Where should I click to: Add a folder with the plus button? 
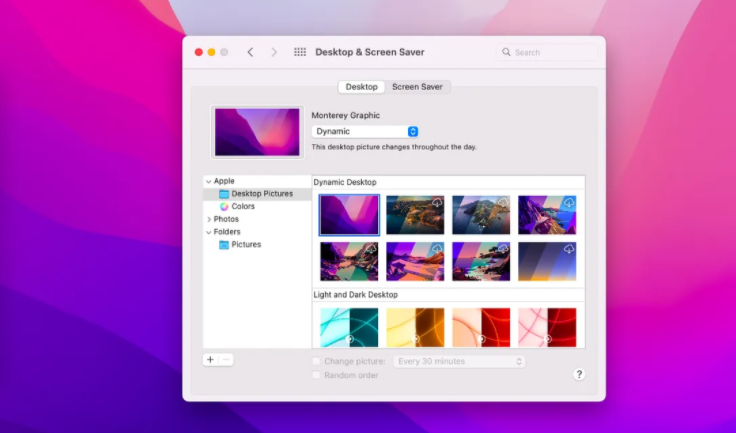(210, 360)
